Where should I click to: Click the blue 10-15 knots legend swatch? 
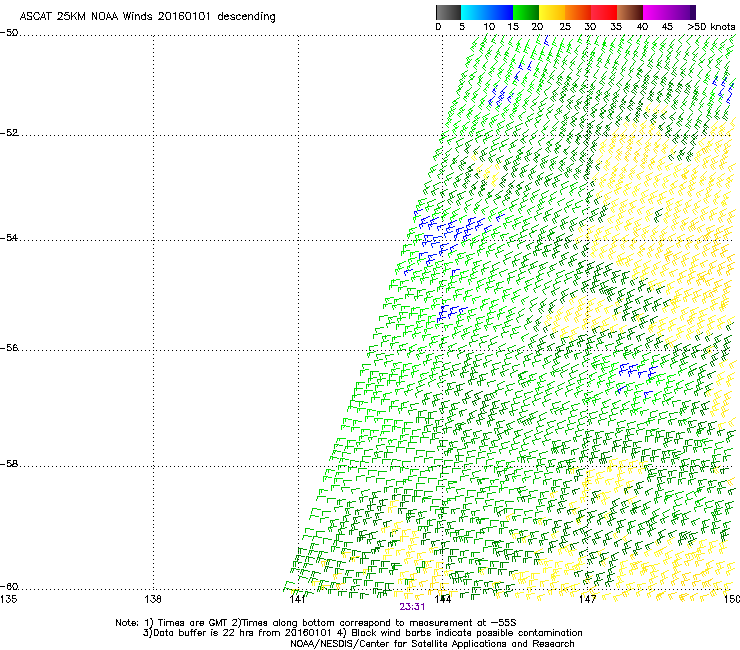click(500, 12)
